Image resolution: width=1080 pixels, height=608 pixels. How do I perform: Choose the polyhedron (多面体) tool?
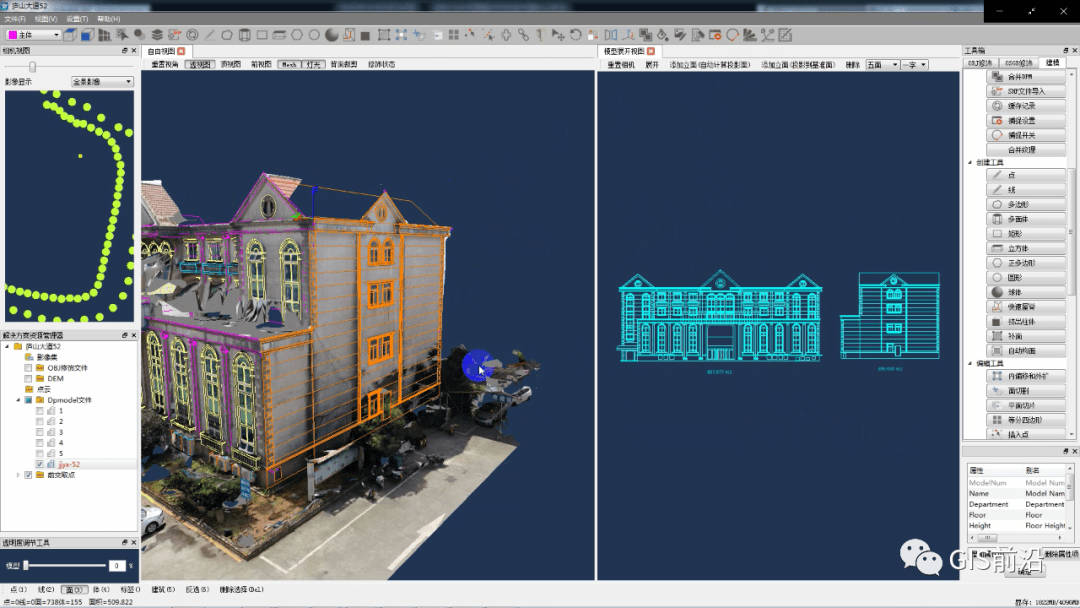pos(1026,219)
